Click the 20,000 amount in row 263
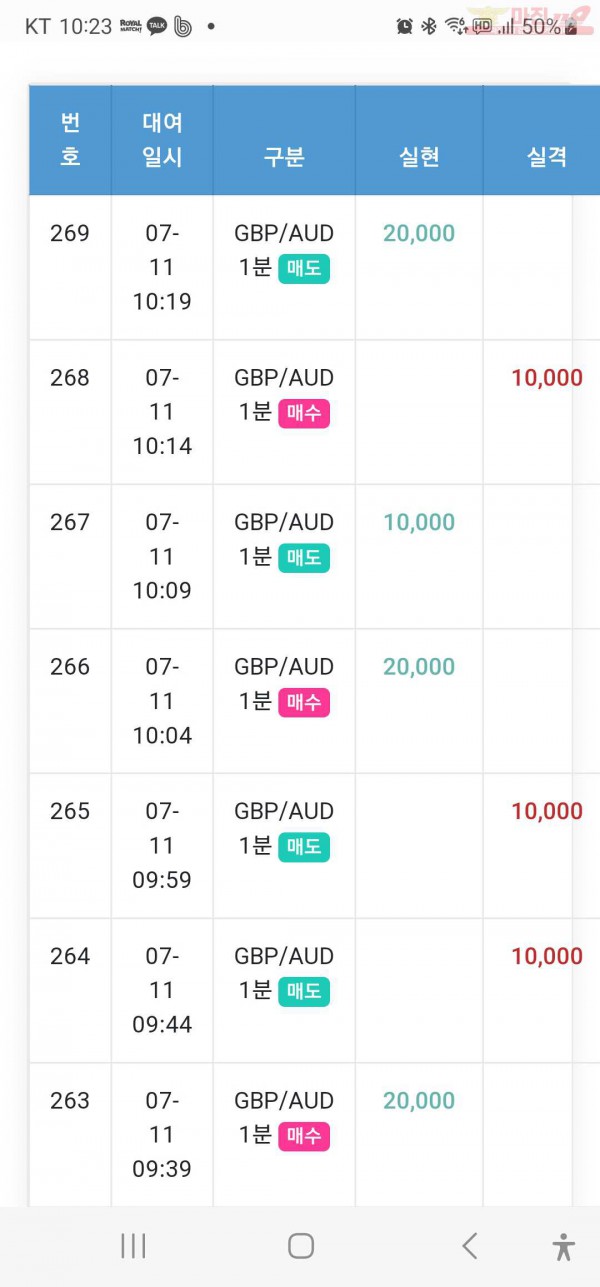Image resolution: width=600 pixels, height=1287 pixels. click(419, 1100)
